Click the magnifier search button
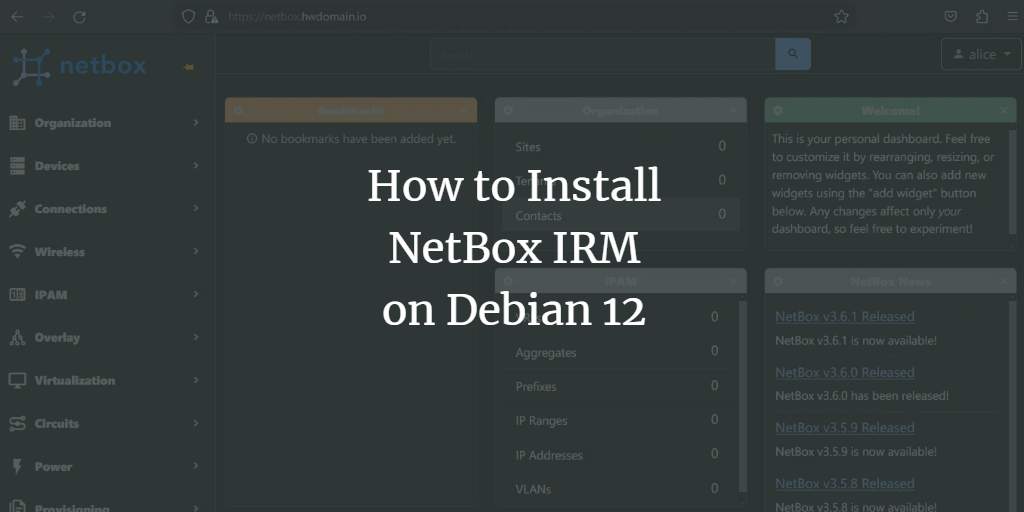Image resolution: width=1024 pixels, height=512 pixels. 793,54
